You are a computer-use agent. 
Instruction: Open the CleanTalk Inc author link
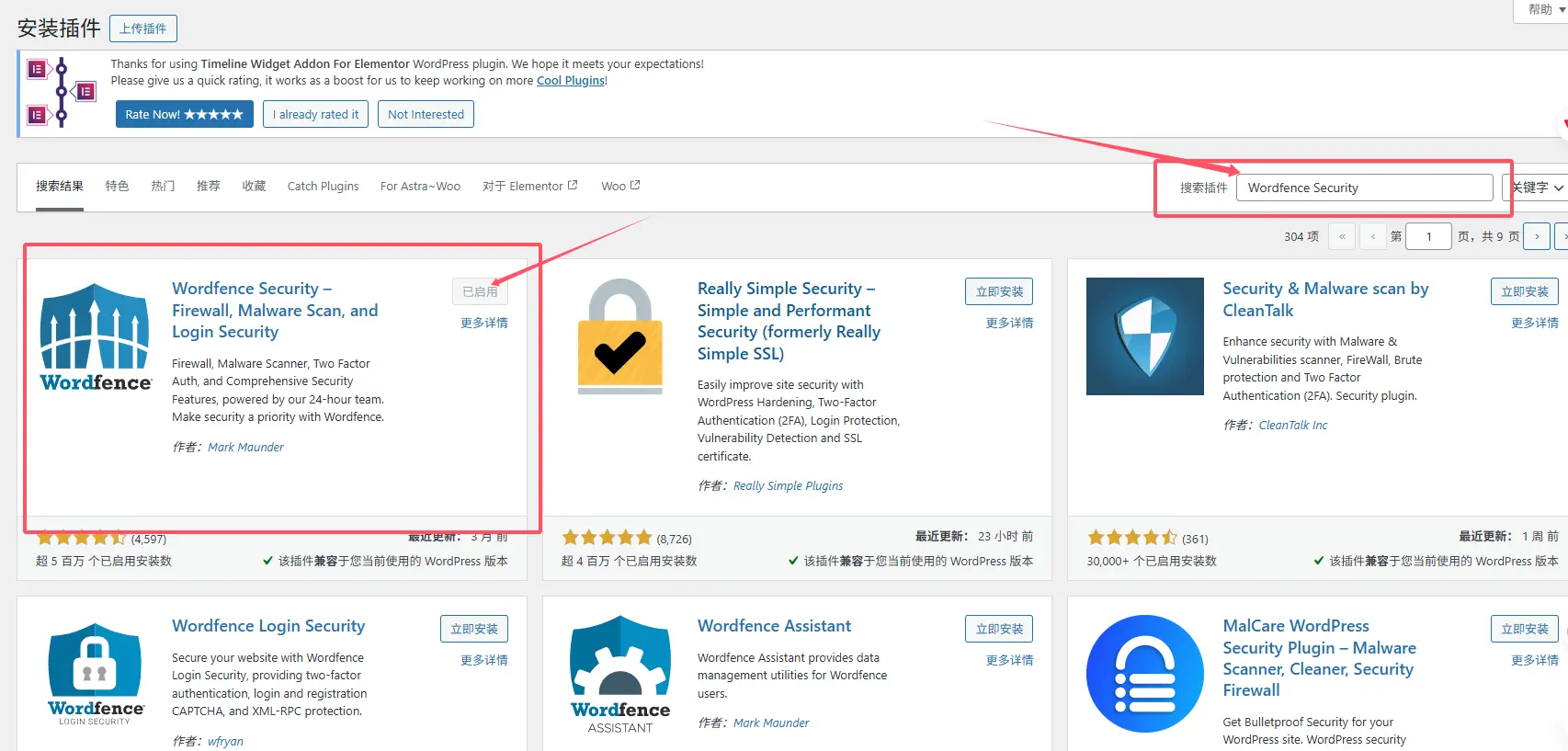point(1292,425)
